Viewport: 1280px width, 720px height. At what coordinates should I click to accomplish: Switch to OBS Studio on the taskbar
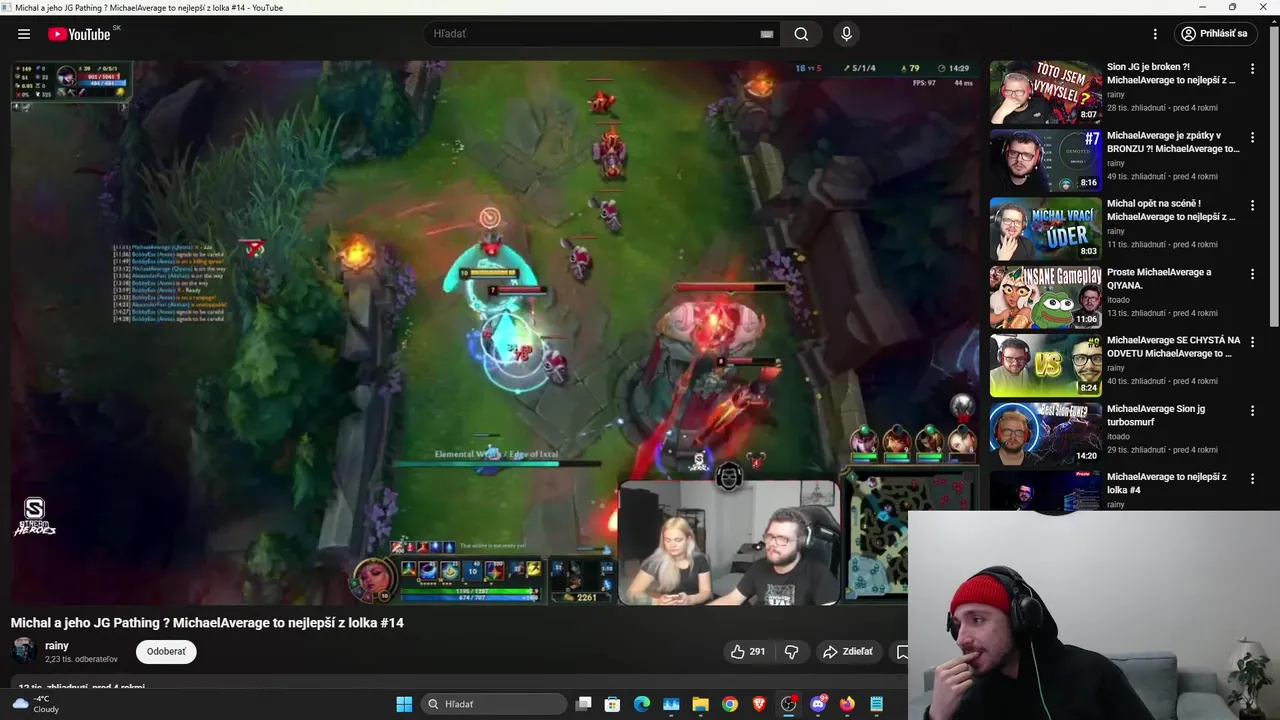point(789,704)
